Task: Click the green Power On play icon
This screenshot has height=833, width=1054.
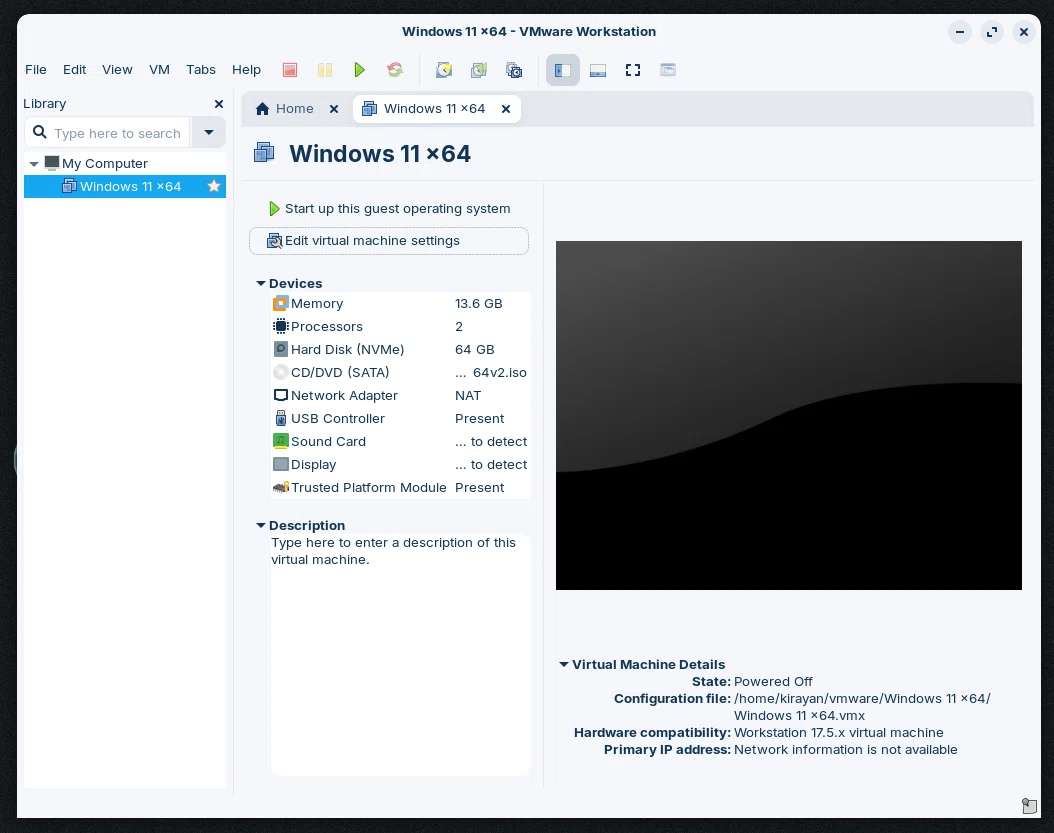Action: tap(360, 70)
